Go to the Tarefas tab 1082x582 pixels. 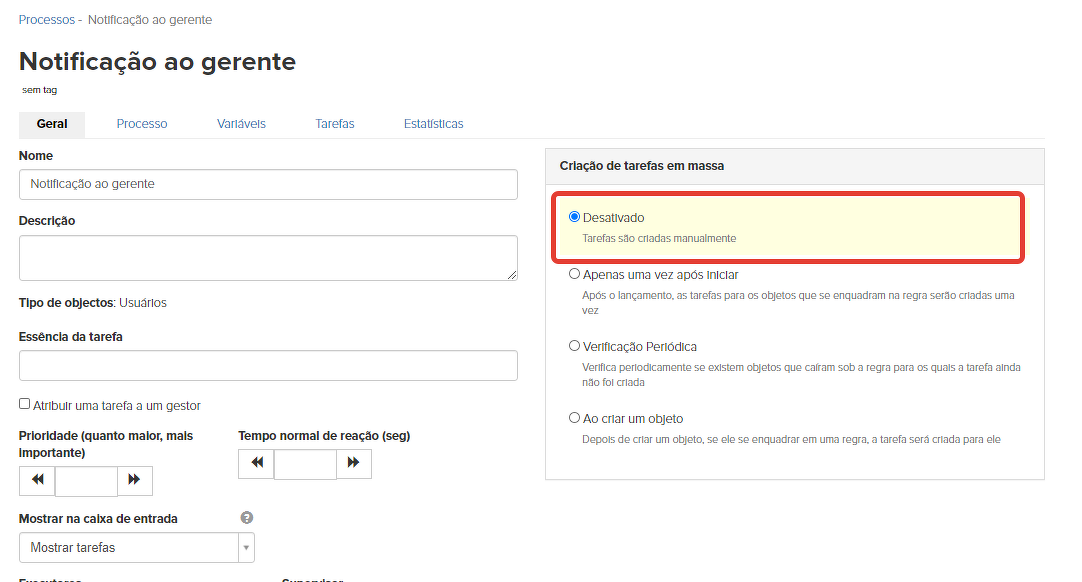[x=335, y=124]
